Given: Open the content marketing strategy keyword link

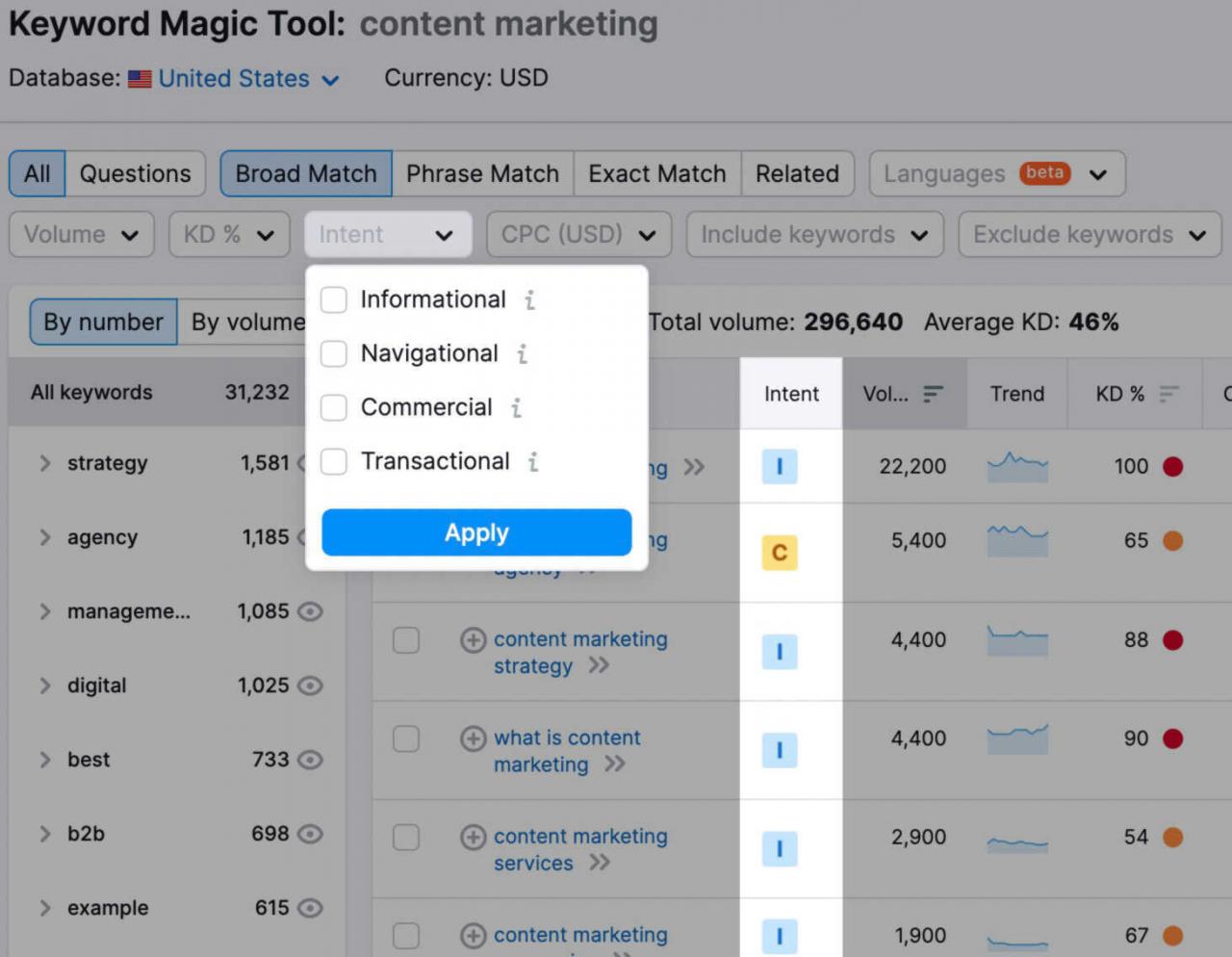Looking at the screenshot, I should pyautogui.click(x=580, y=653).
